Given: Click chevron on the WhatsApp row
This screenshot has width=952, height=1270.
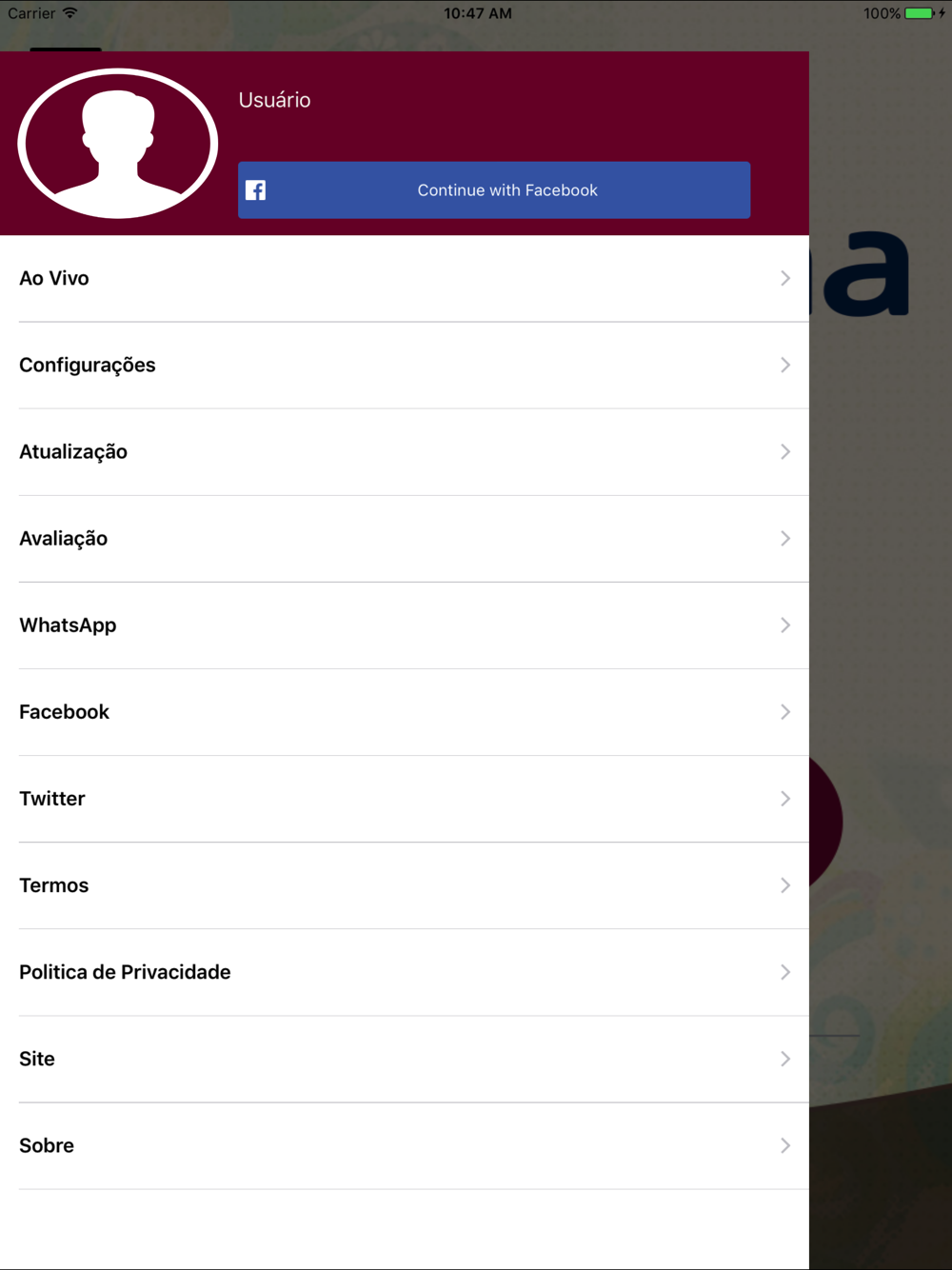Looking at the screenshot, I should point(785,625).
